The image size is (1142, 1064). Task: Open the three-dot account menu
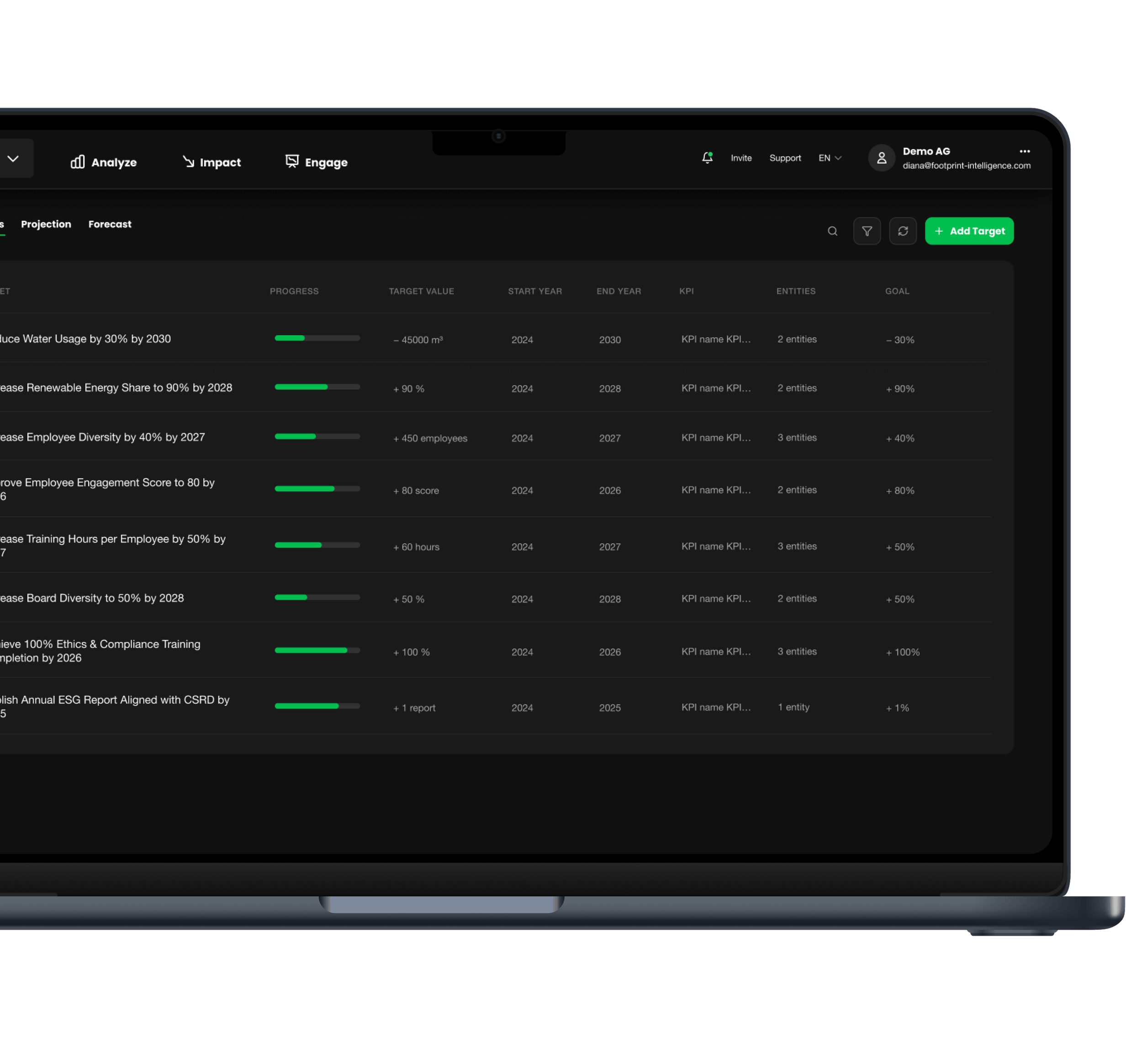pos(1025,151)
